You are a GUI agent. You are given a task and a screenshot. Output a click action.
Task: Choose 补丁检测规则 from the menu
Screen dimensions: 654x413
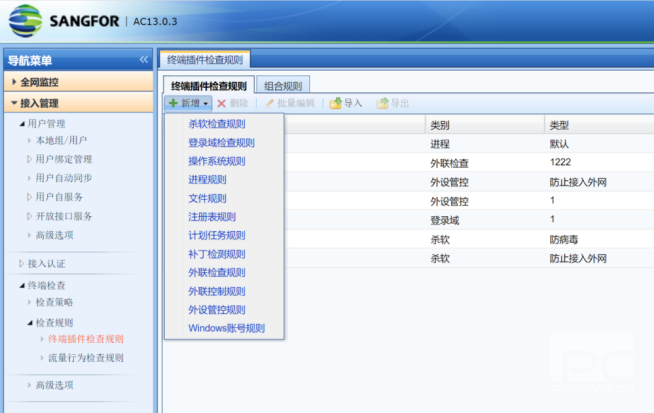tap(216, 254)
